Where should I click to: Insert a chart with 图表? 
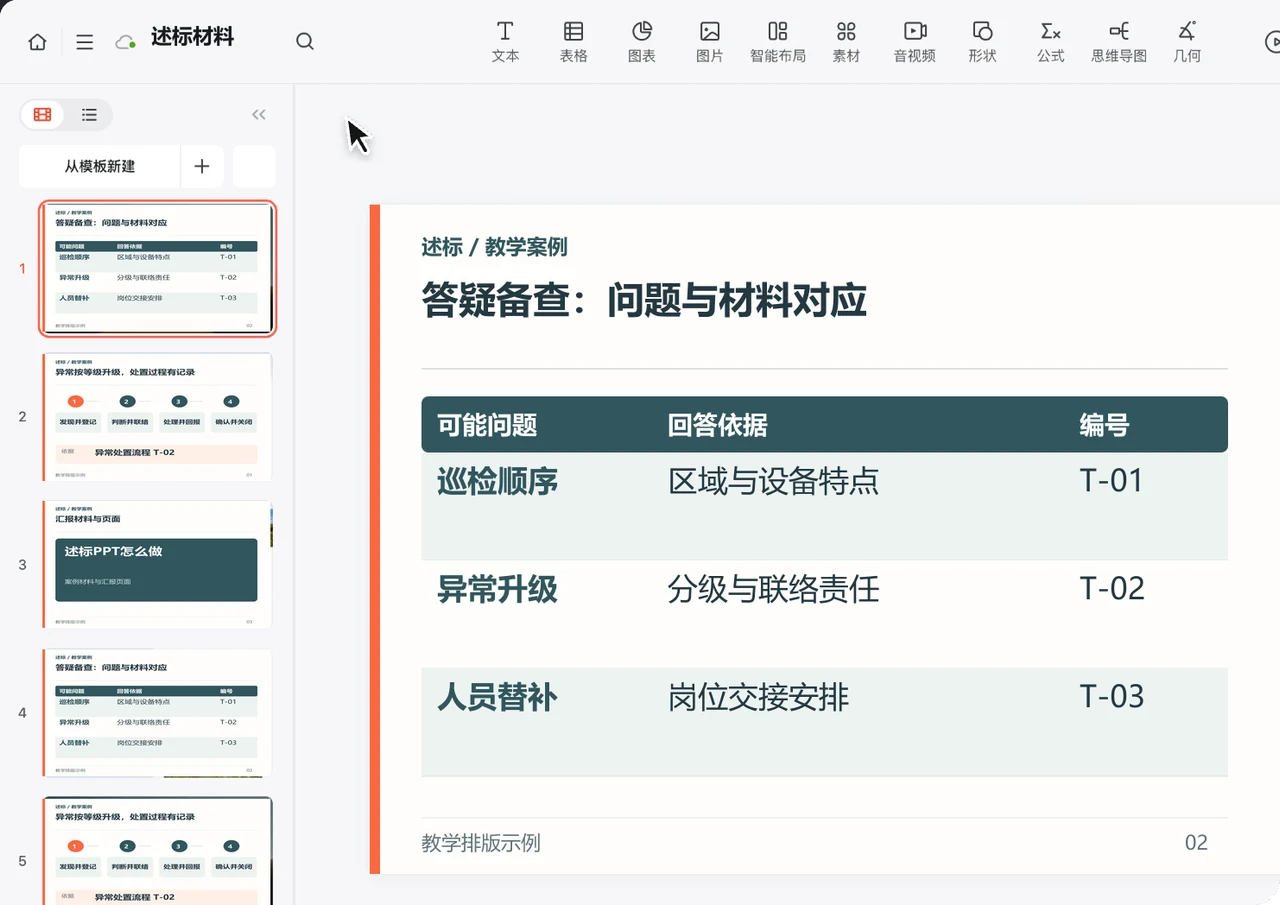tap(642, 42)
